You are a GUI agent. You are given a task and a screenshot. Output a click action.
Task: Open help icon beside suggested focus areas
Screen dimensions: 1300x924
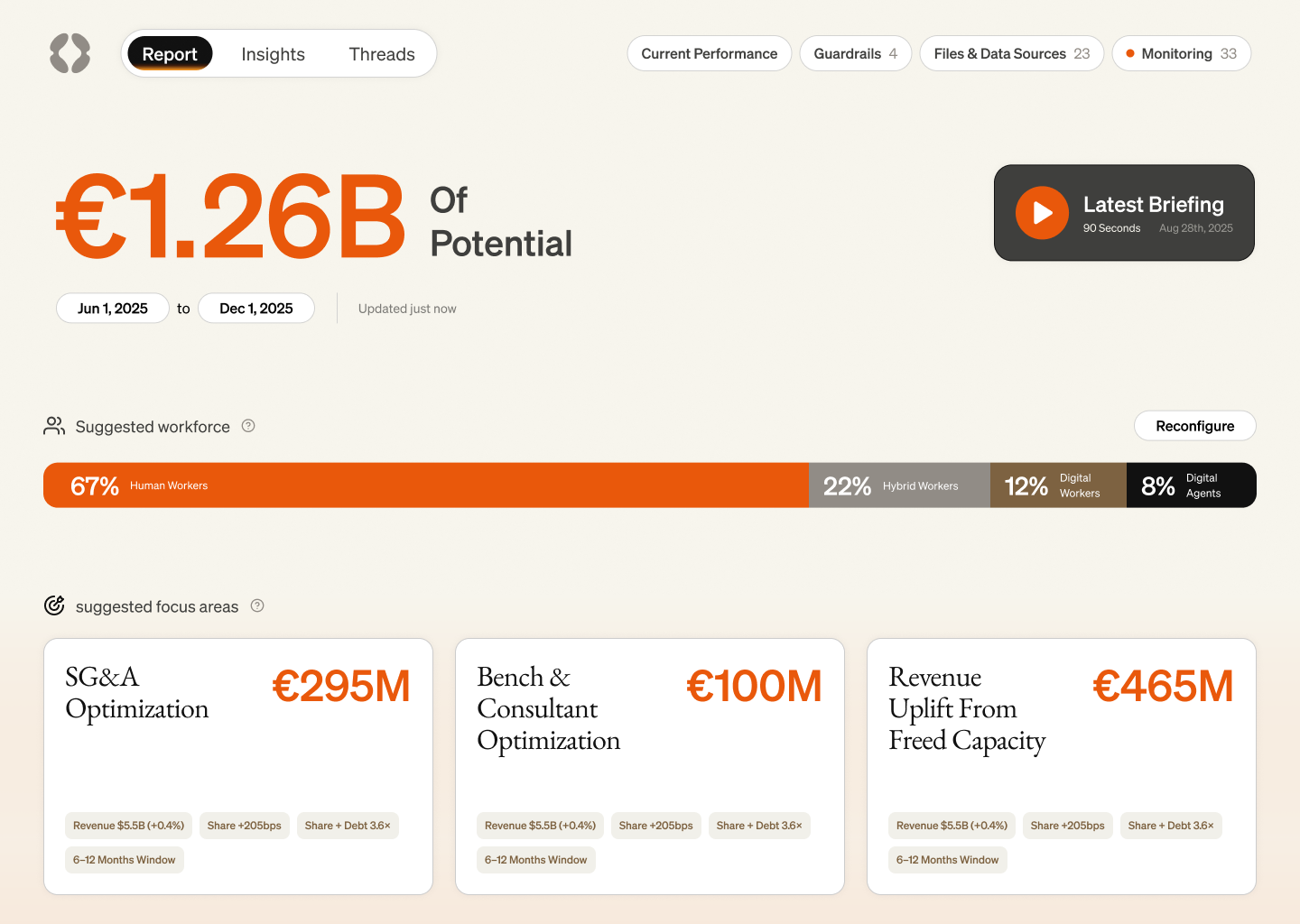[257, 605]
